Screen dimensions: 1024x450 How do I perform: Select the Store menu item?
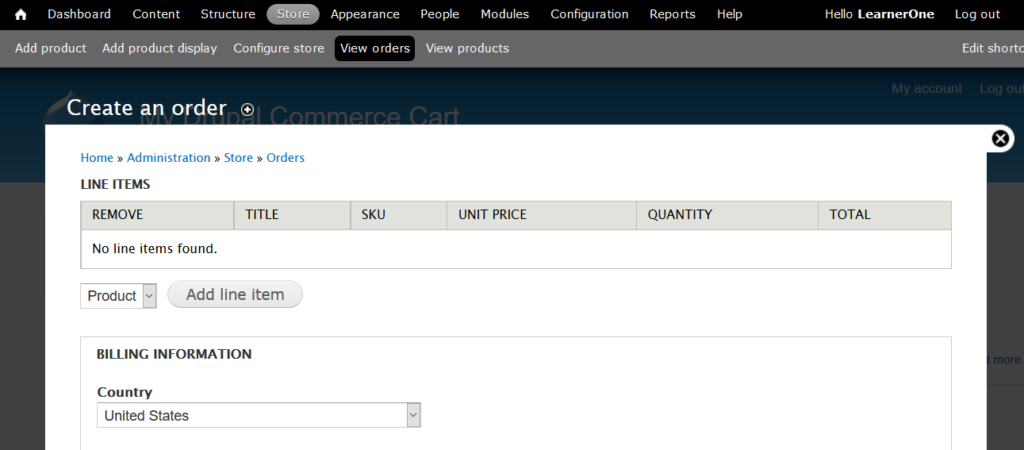[x=293, y=14]
